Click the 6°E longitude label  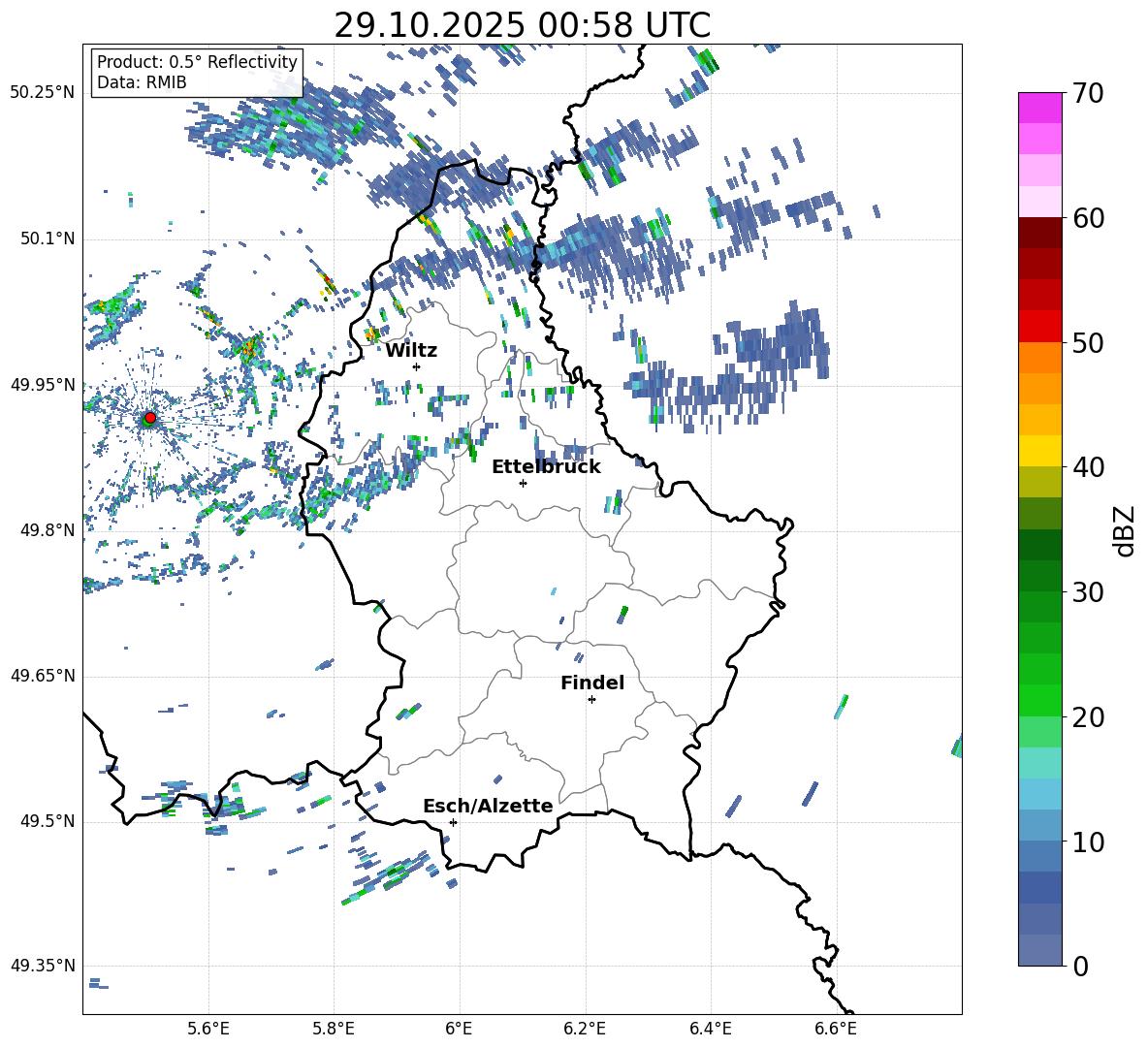coord(459,1029)
